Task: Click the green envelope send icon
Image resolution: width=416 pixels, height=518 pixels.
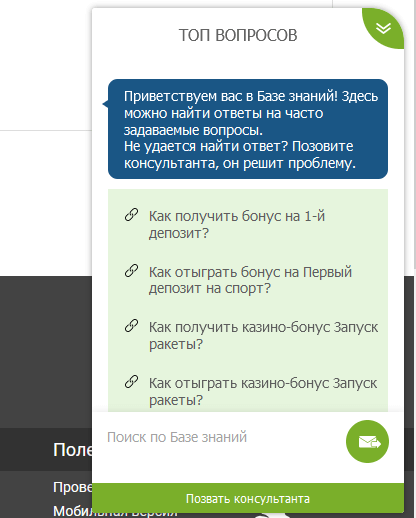Action: (x=367, y=441)
